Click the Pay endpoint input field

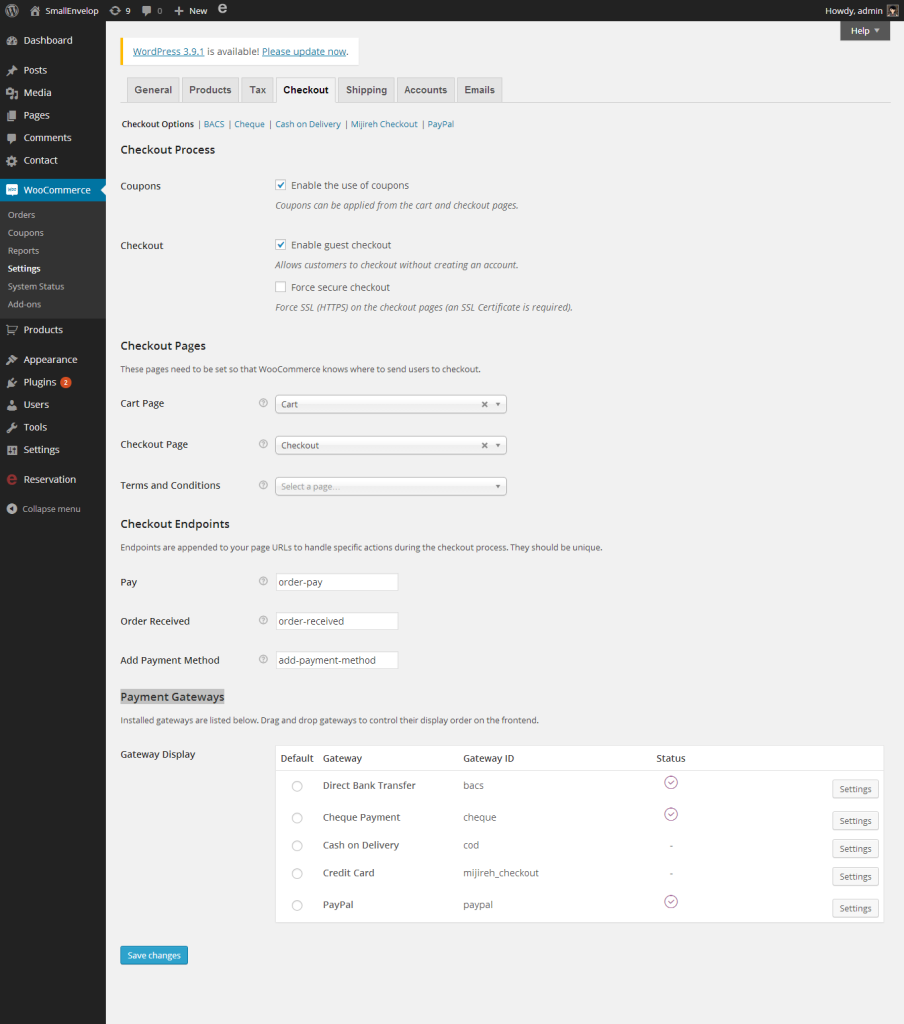tap(336, 582)
